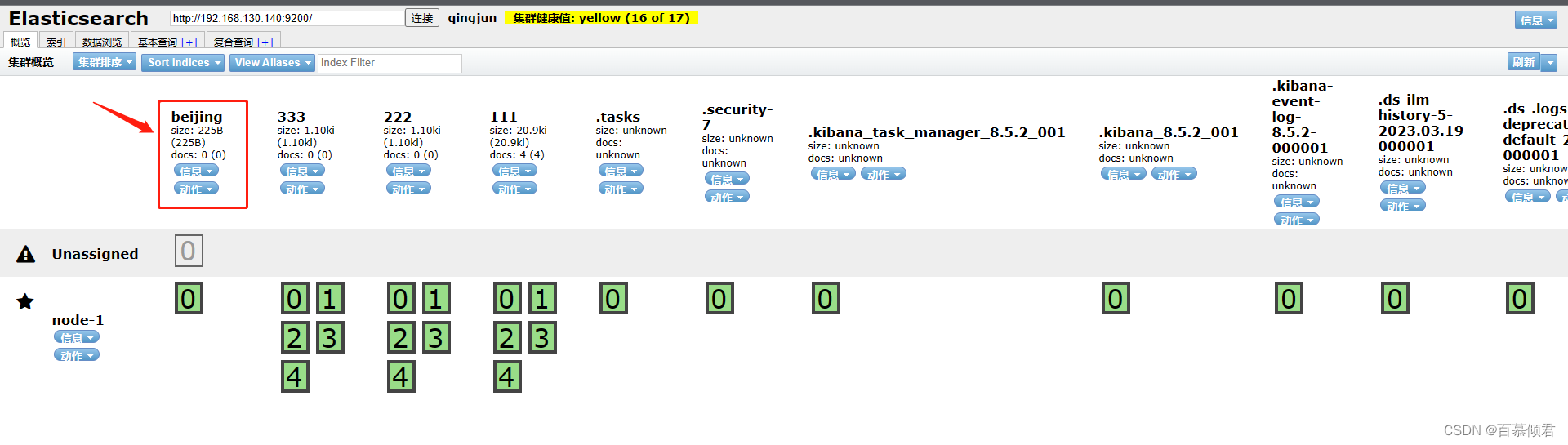Open 动作 dropdown for beijing index

[x=196, y=189]
